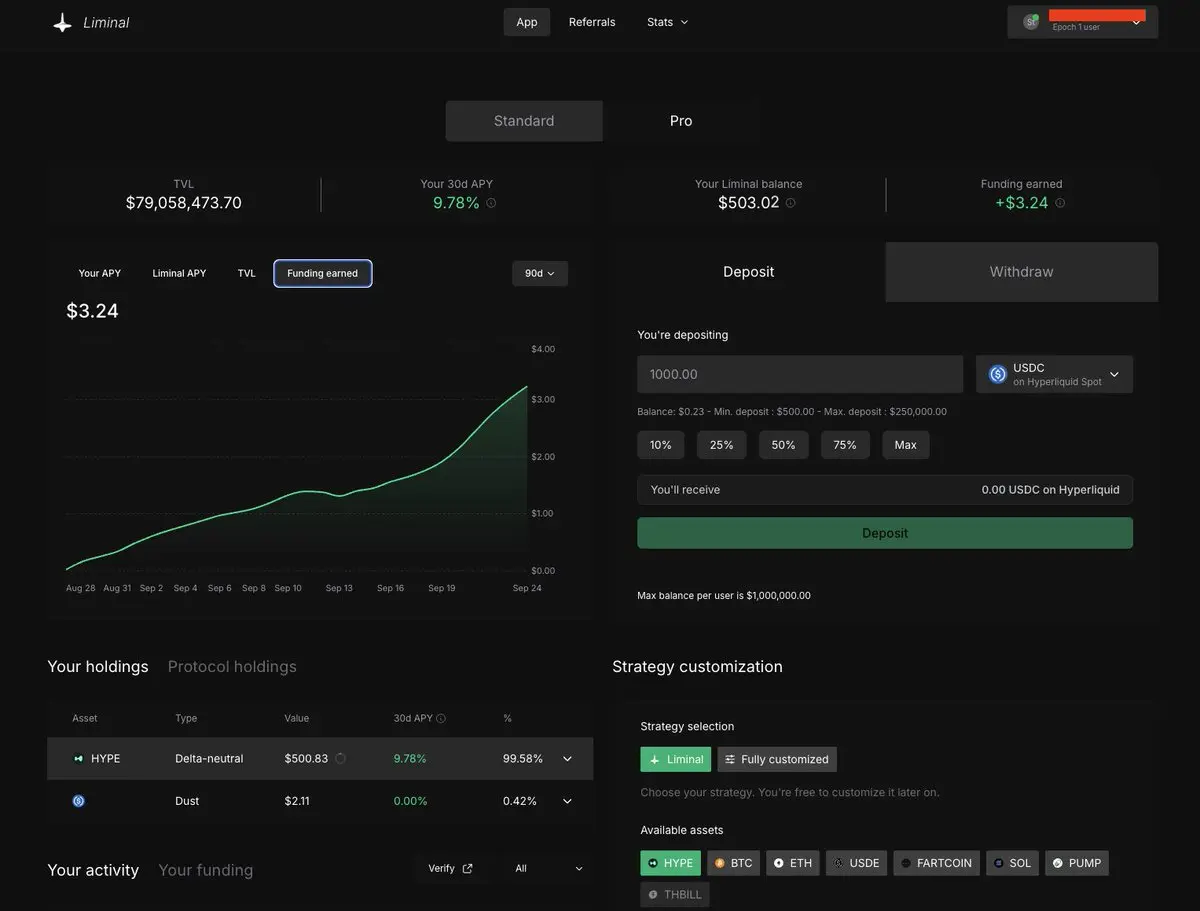Viewport: 1200px width, 911px height.
Task: Click external link icon on Verify
Action: pyautogui.click(x=467, y=868)
